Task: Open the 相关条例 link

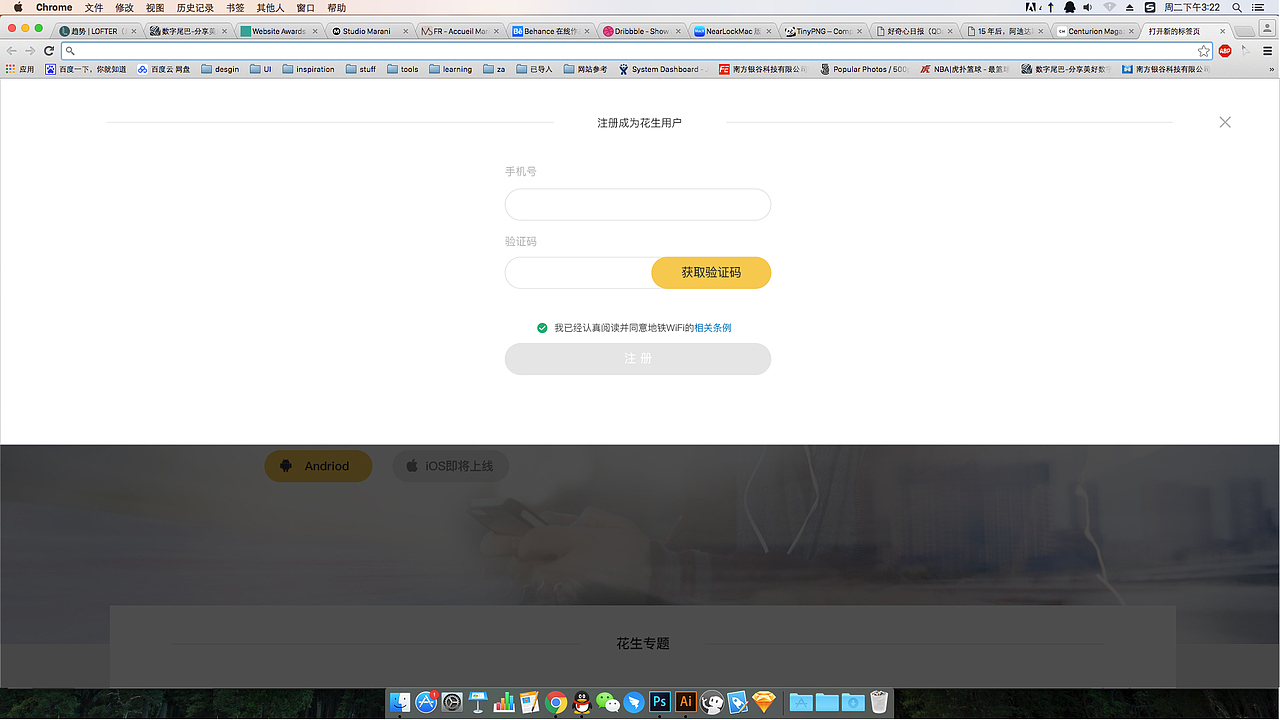Action: tap(712, 327)
